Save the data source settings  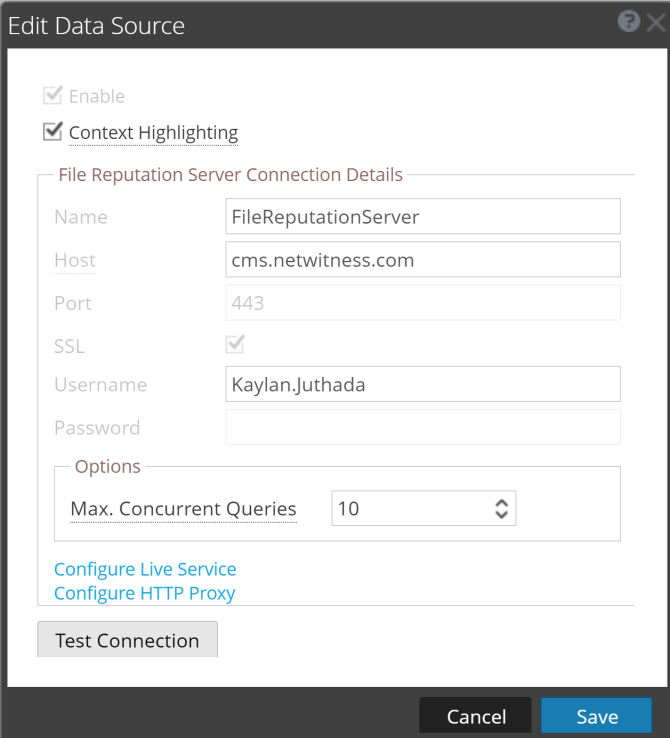tap(597, 717)
